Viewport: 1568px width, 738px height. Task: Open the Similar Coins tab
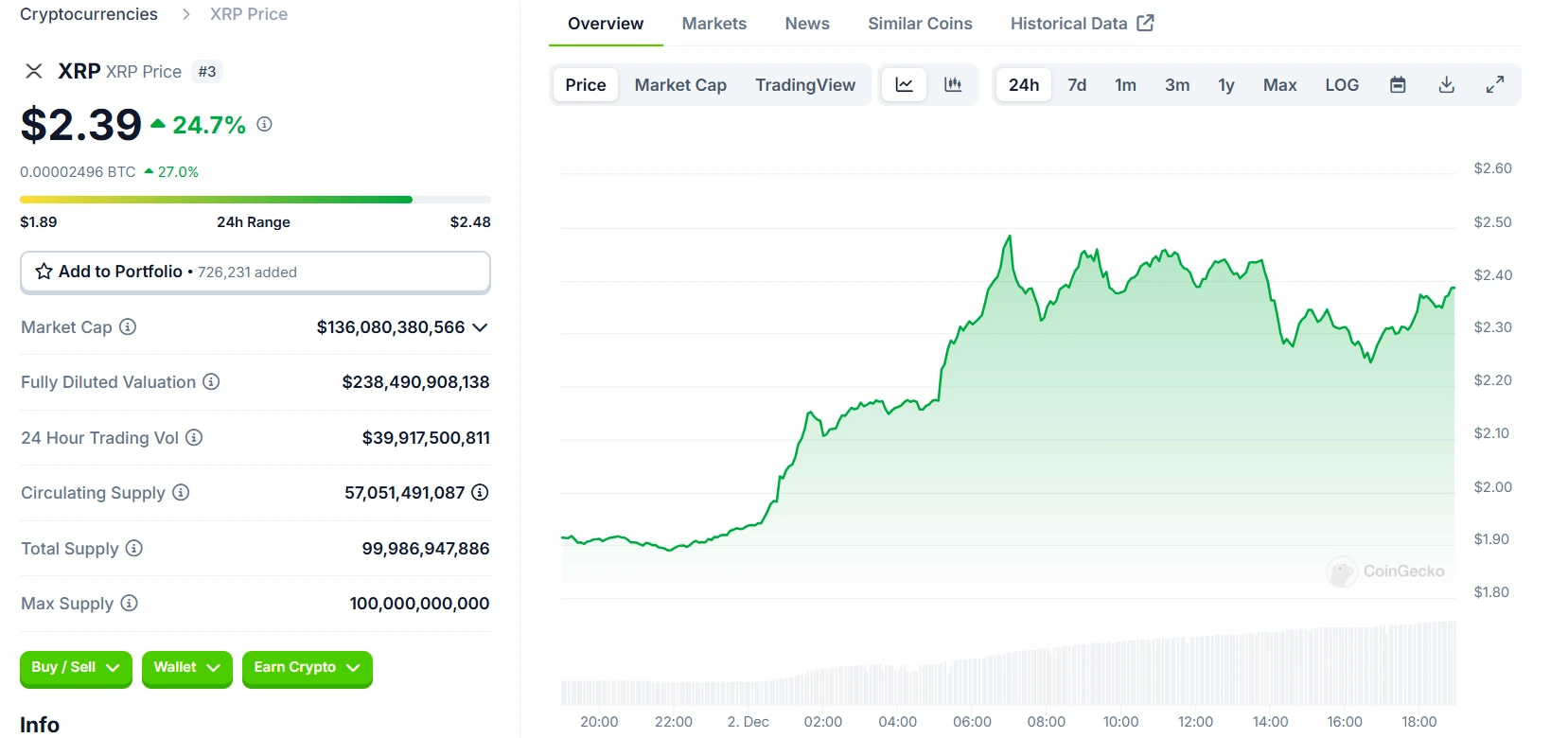(x=920, y=24)
